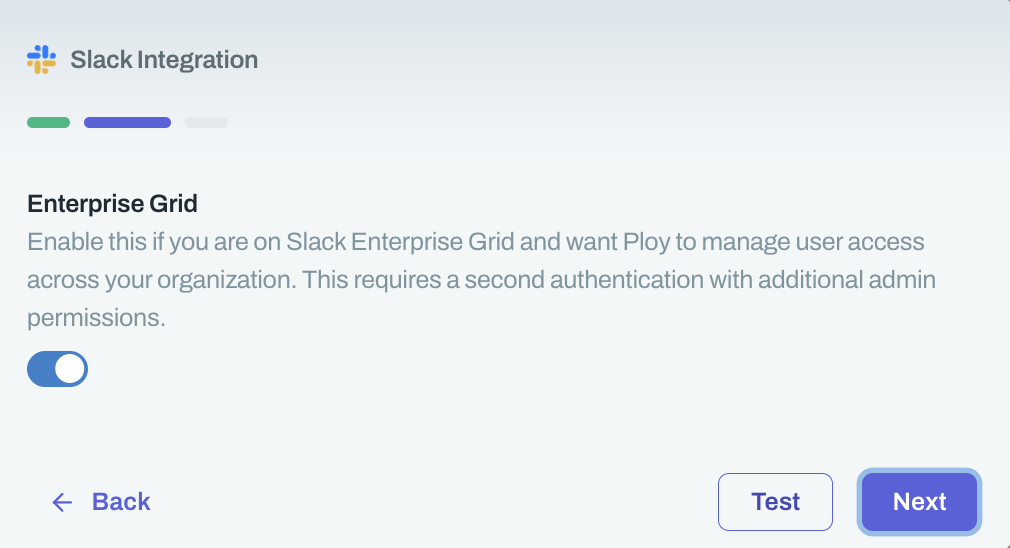Viewport: 1010px width, 548px height.
Task: Click the word 'permissions.' in the description
Action: coord(96,318)
